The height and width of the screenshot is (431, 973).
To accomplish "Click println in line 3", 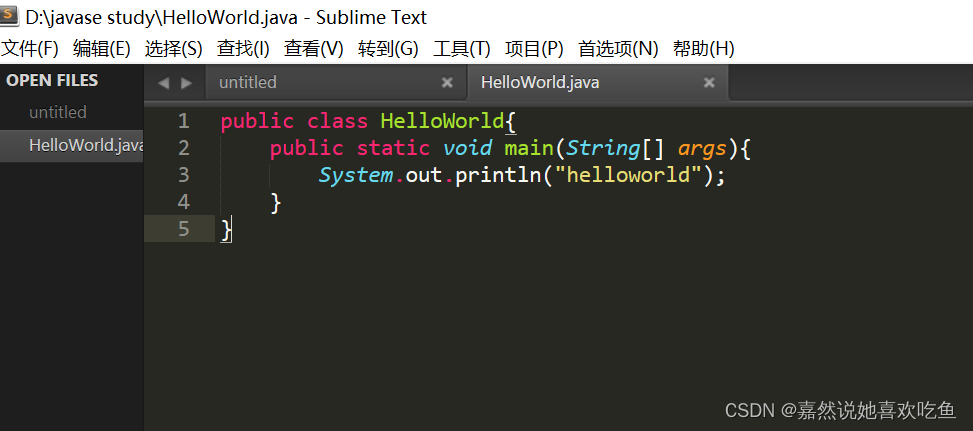I will [498, 176].
